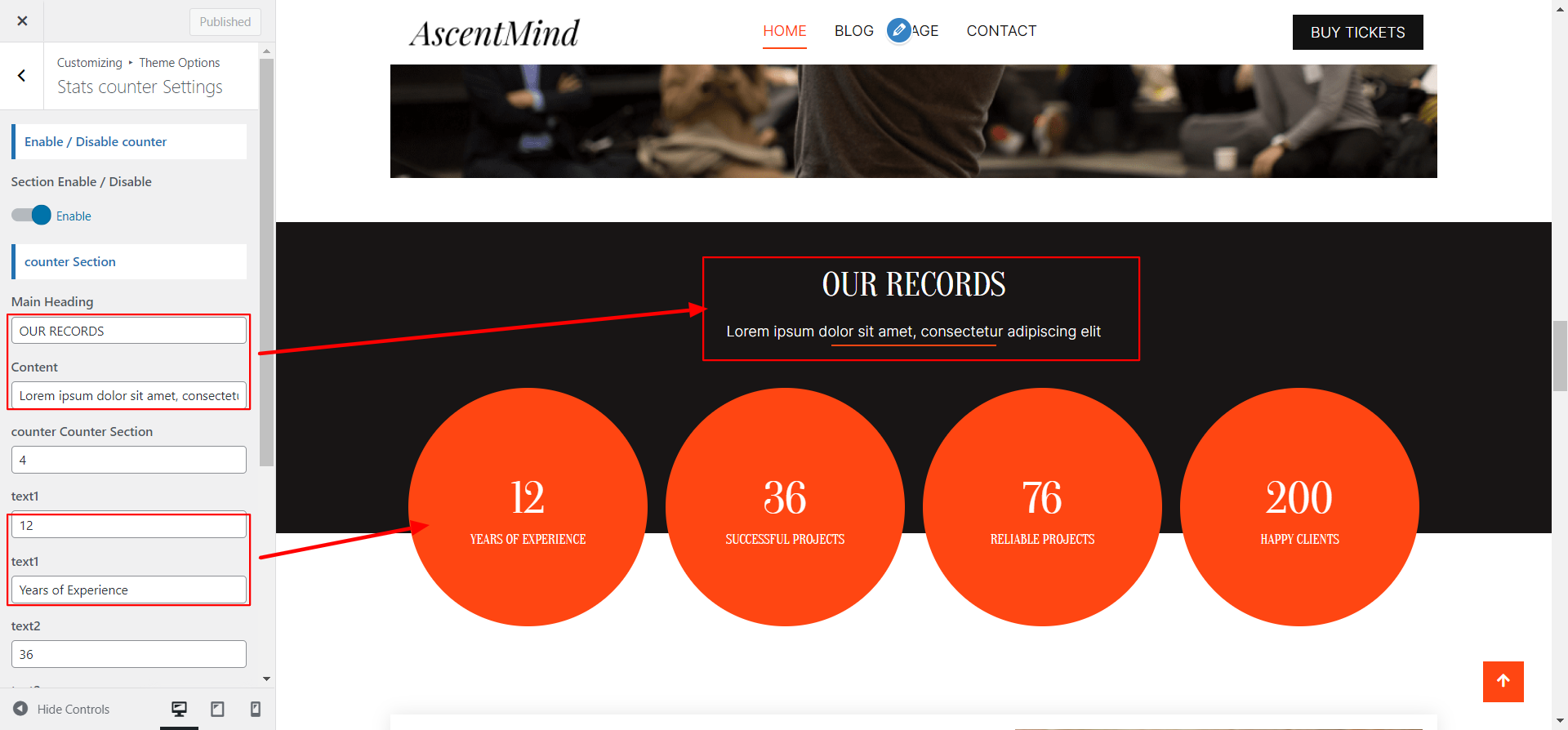
Task: Toggle the Section Enable / Disable switch
Action: (32, 216)
